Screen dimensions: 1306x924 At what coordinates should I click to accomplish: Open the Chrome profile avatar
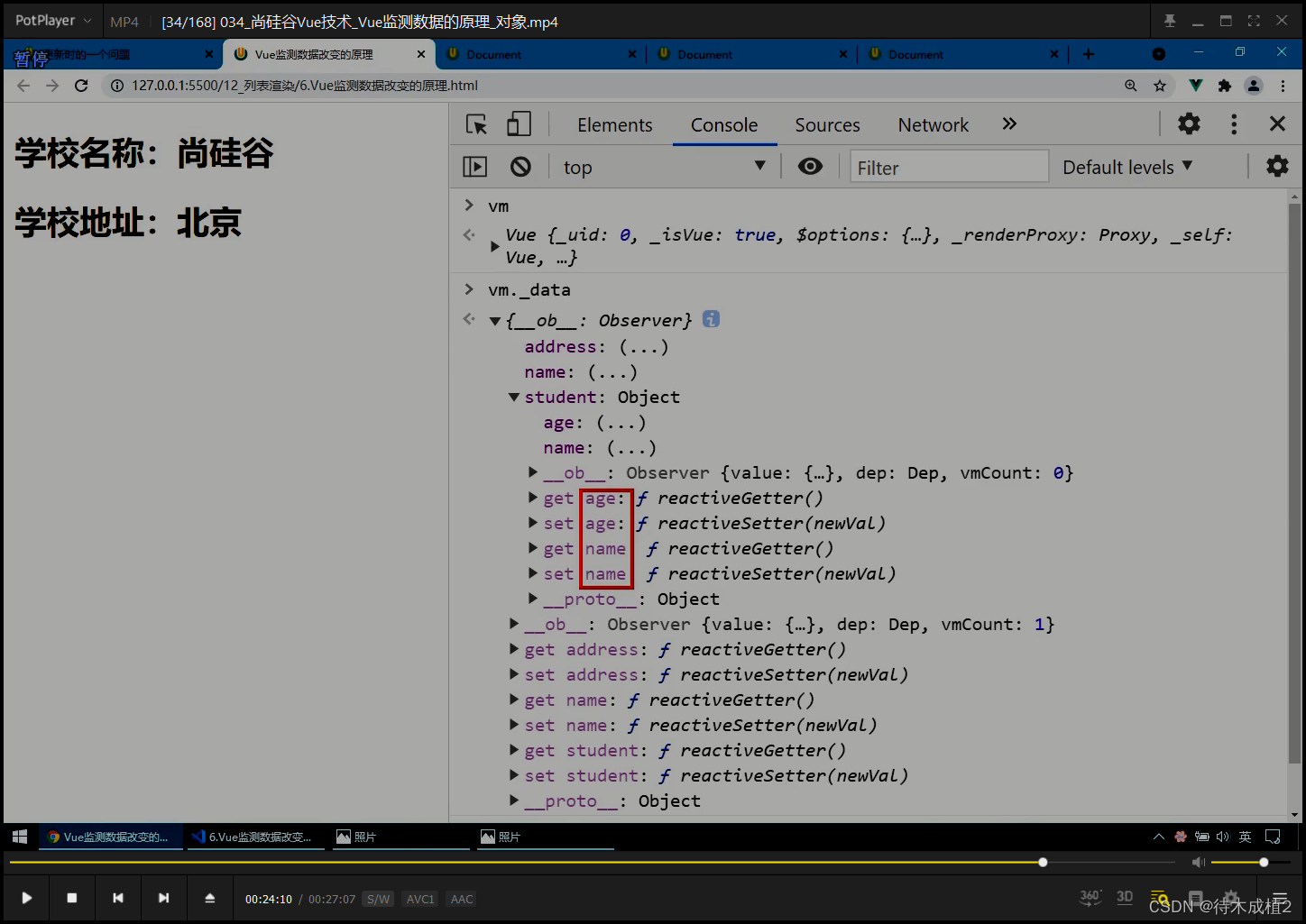tap(1254, 86)
